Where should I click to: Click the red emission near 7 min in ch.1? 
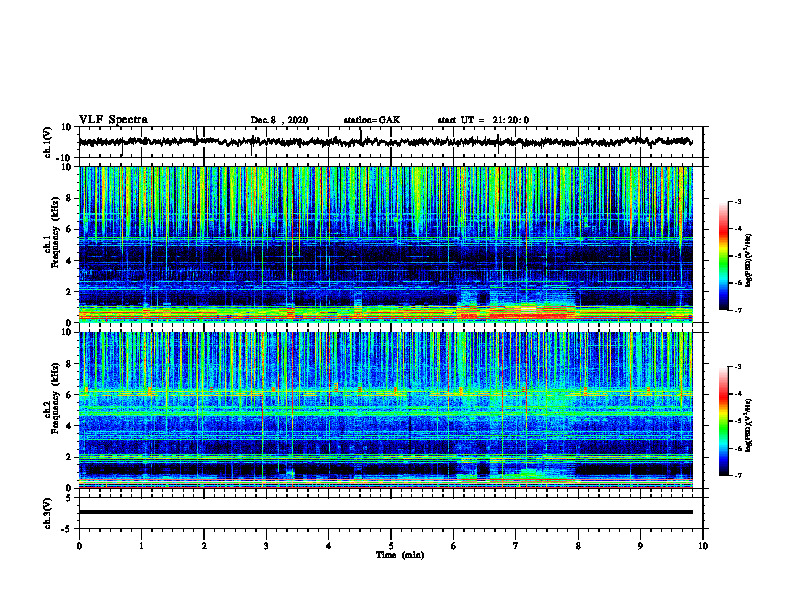point(528,315)
